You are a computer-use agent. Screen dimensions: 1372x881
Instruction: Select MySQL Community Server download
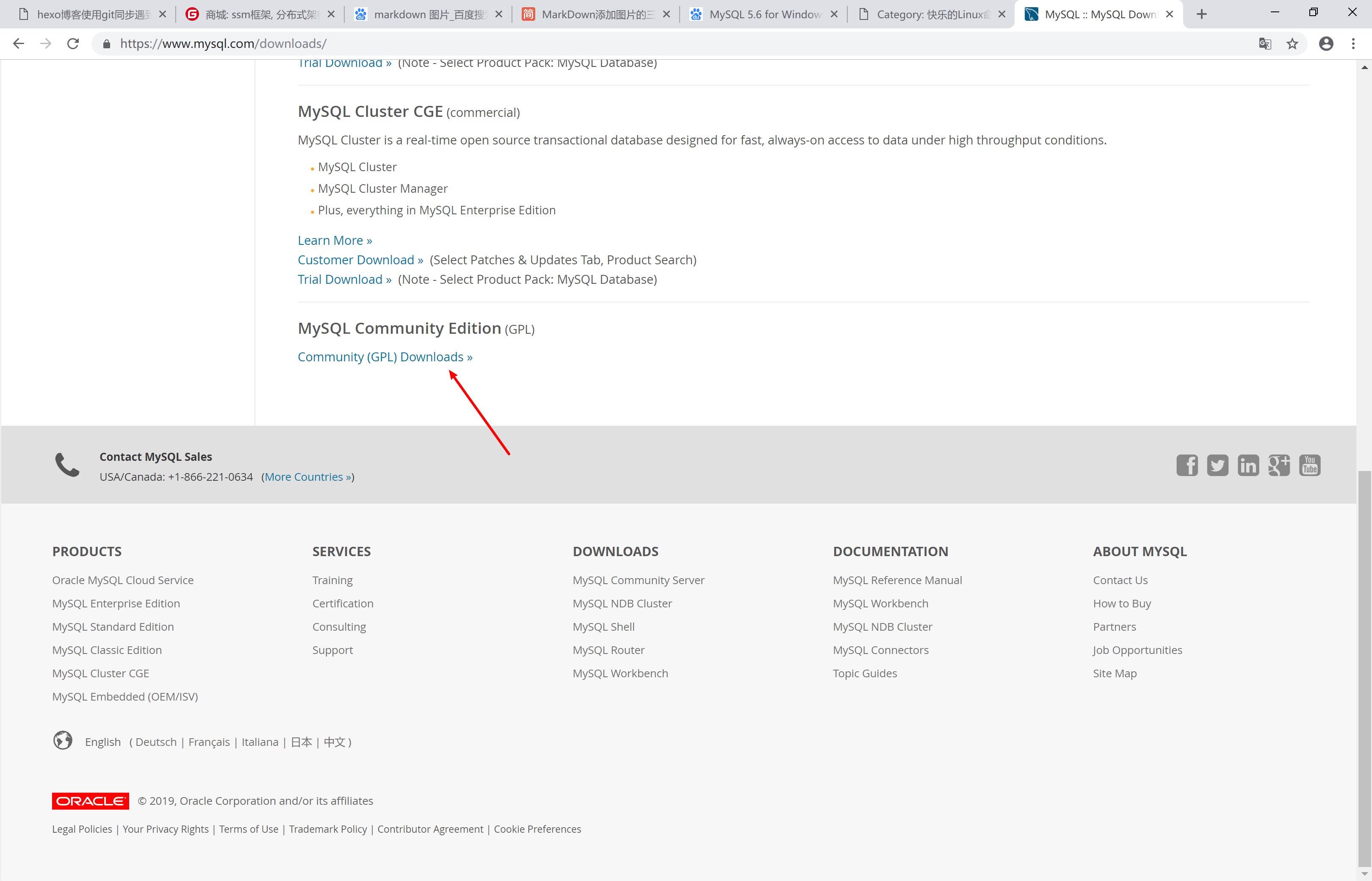pyautogui.click(x=638, y=579)
